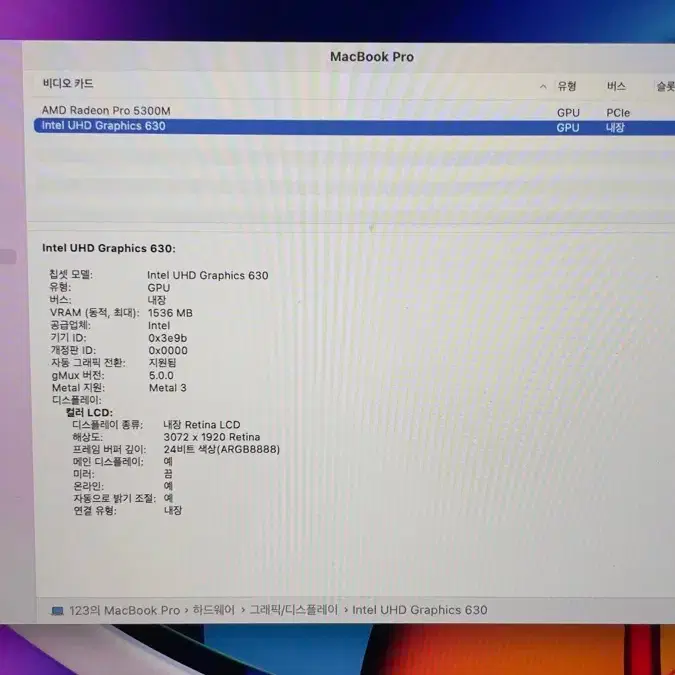675x675 pixels.
Task: Click the 메인 디스플레이 label
Action: [x=108, y=462]
